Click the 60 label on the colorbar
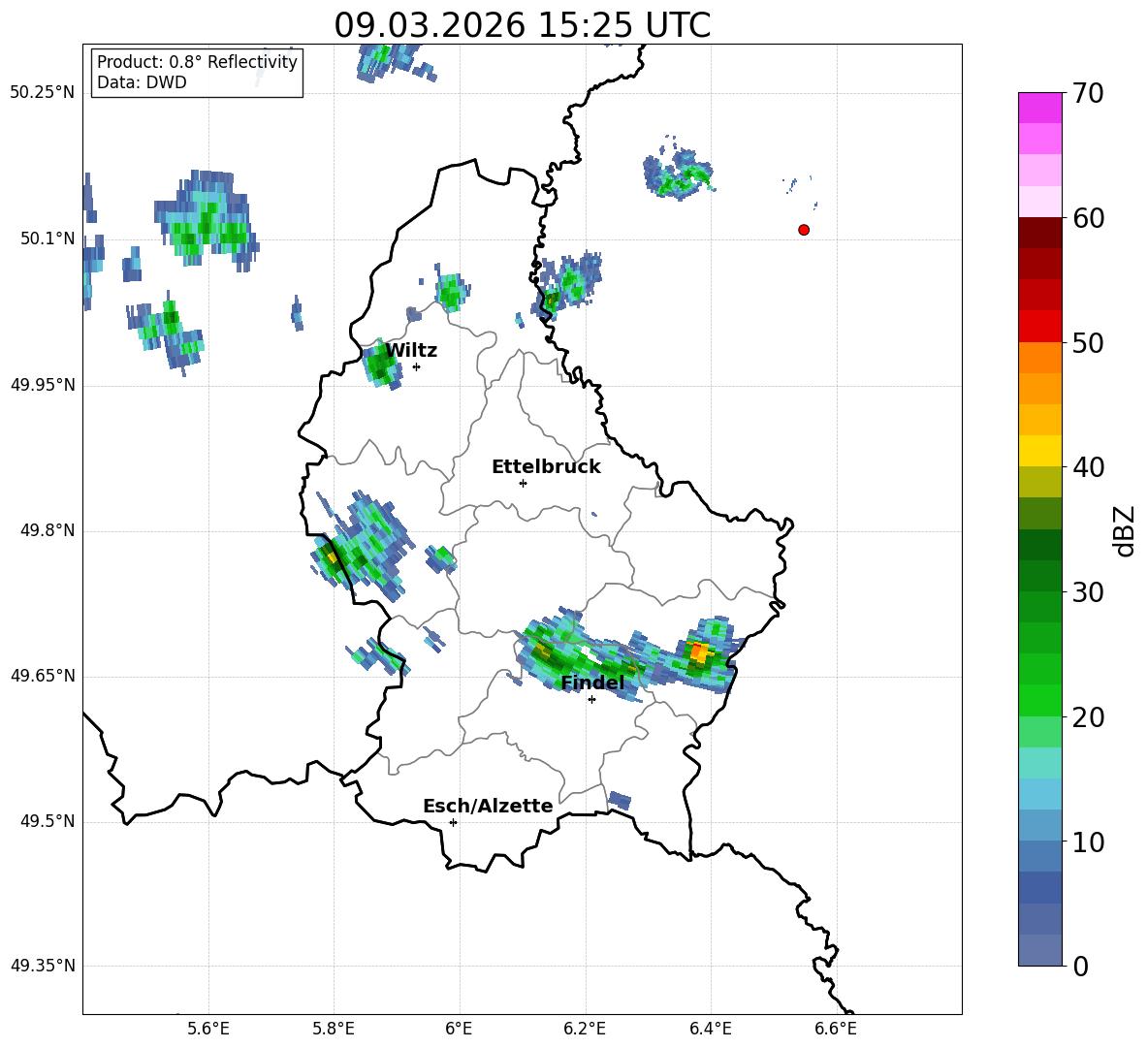 pos(1088,218)
